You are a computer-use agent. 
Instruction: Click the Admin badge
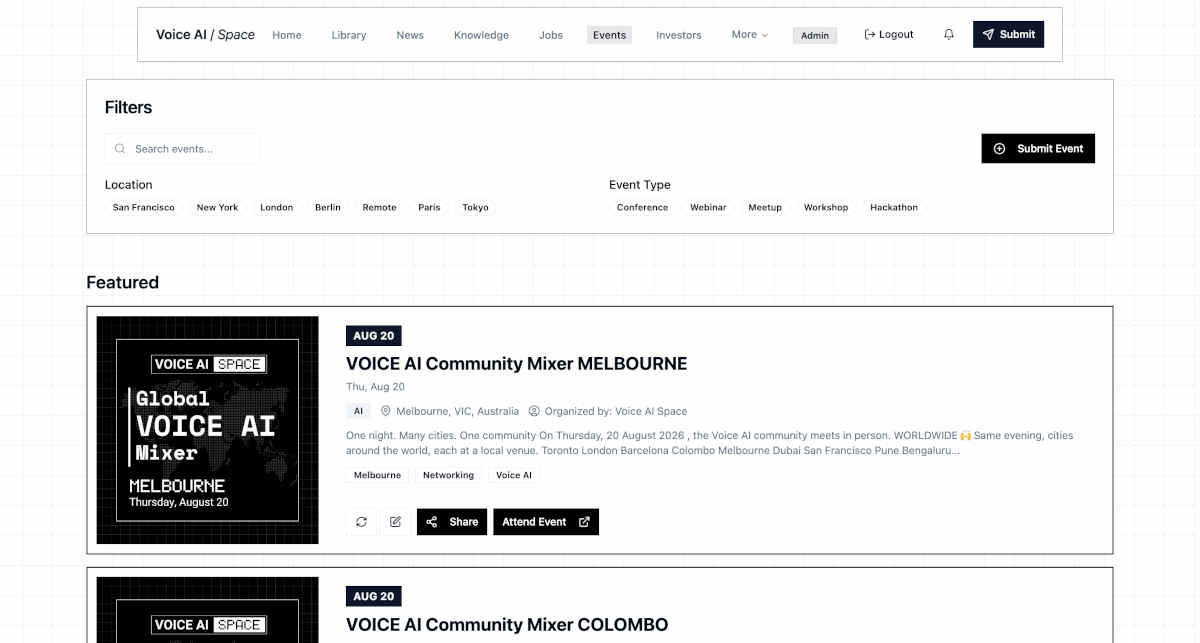[x=815, y=35]
